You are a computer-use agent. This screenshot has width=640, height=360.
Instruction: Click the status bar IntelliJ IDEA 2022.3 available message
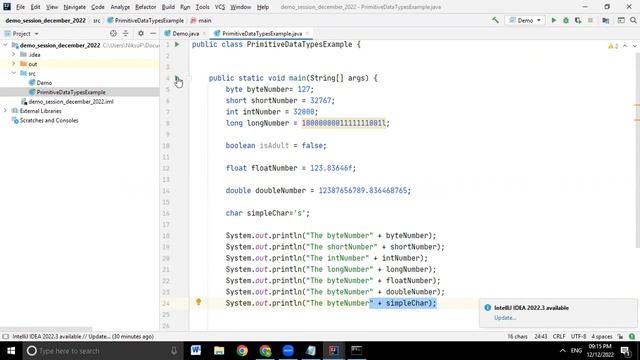coord(83,336)
